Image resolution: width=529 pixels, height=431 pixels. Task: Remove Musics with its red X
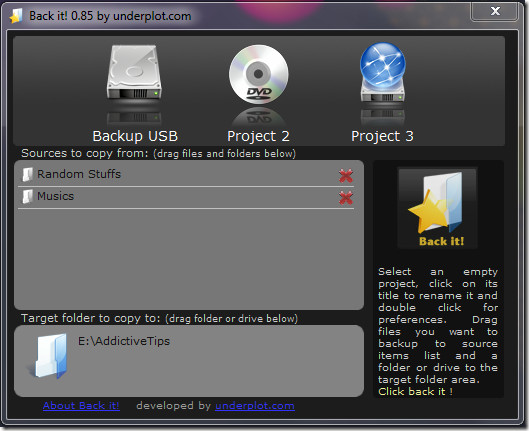pos(346,198)
